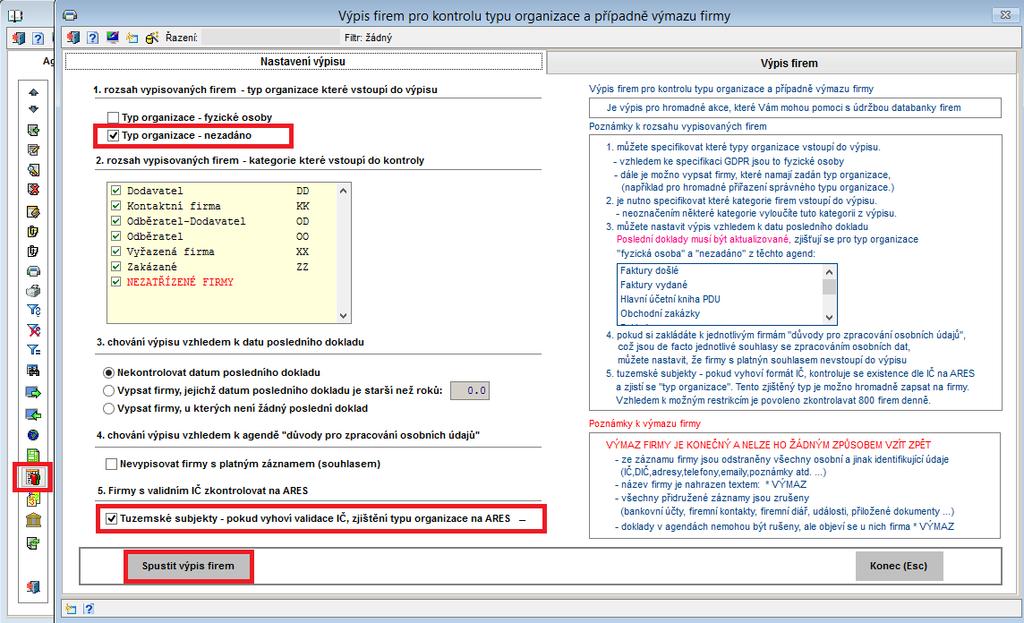1024x623 pixels.
Task: Click the exit door icon in the dialog toolbar
Action: tap(73, 38)
